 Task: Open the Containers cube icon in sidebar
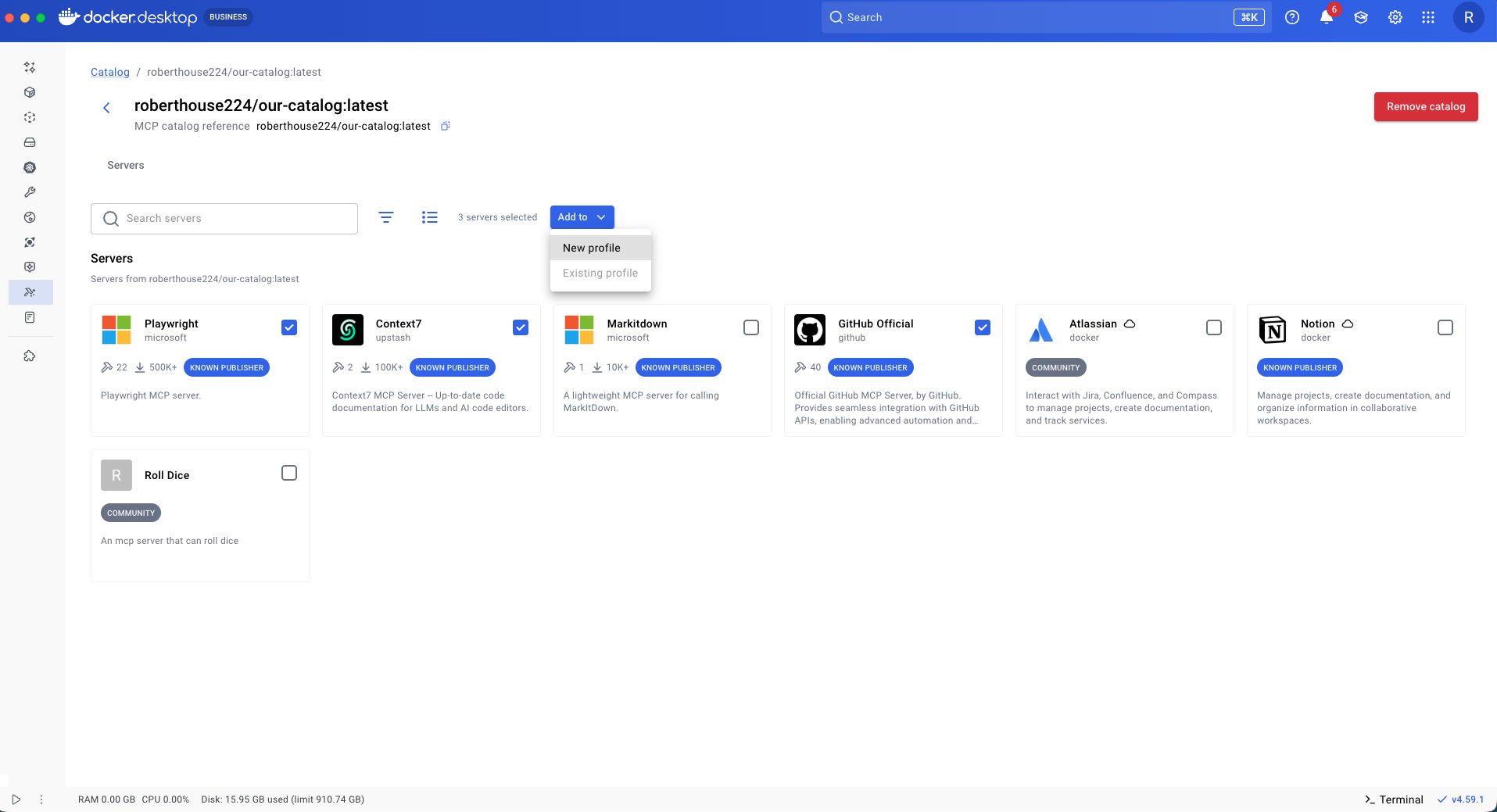(30, 92)
